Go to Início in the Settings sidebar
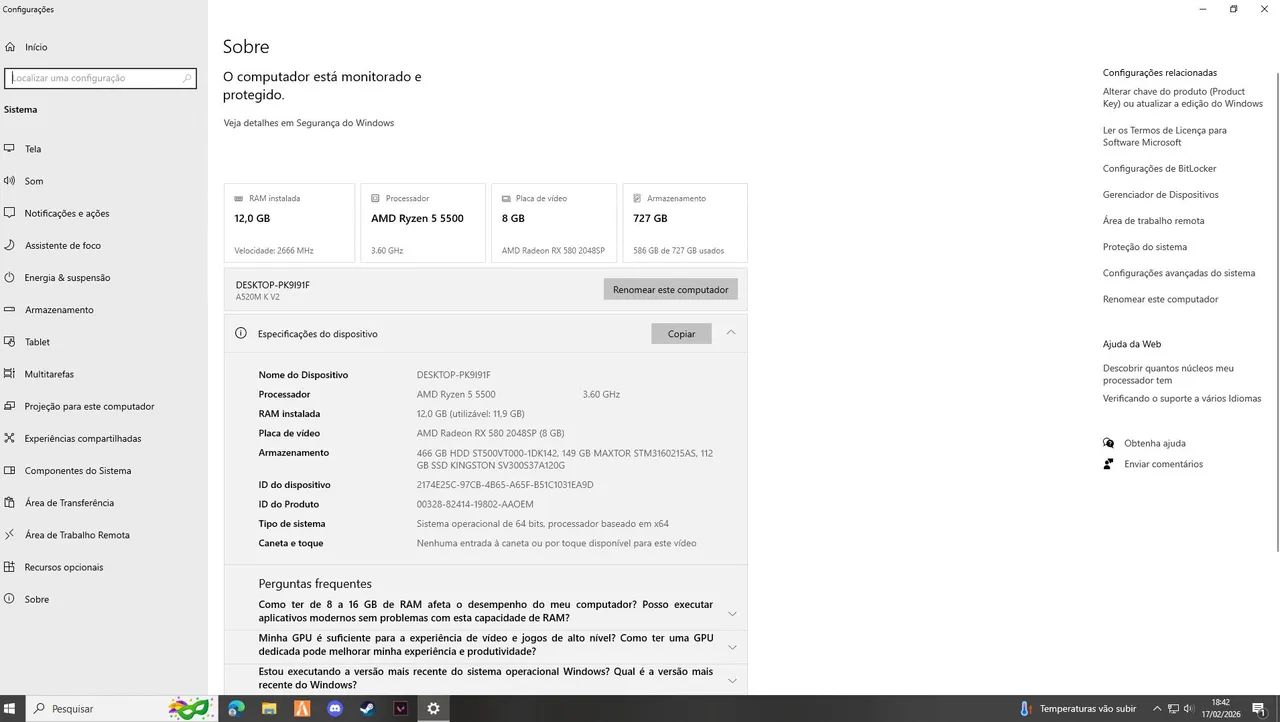Screen dimensions: 1280x722 tap(34, 46)
